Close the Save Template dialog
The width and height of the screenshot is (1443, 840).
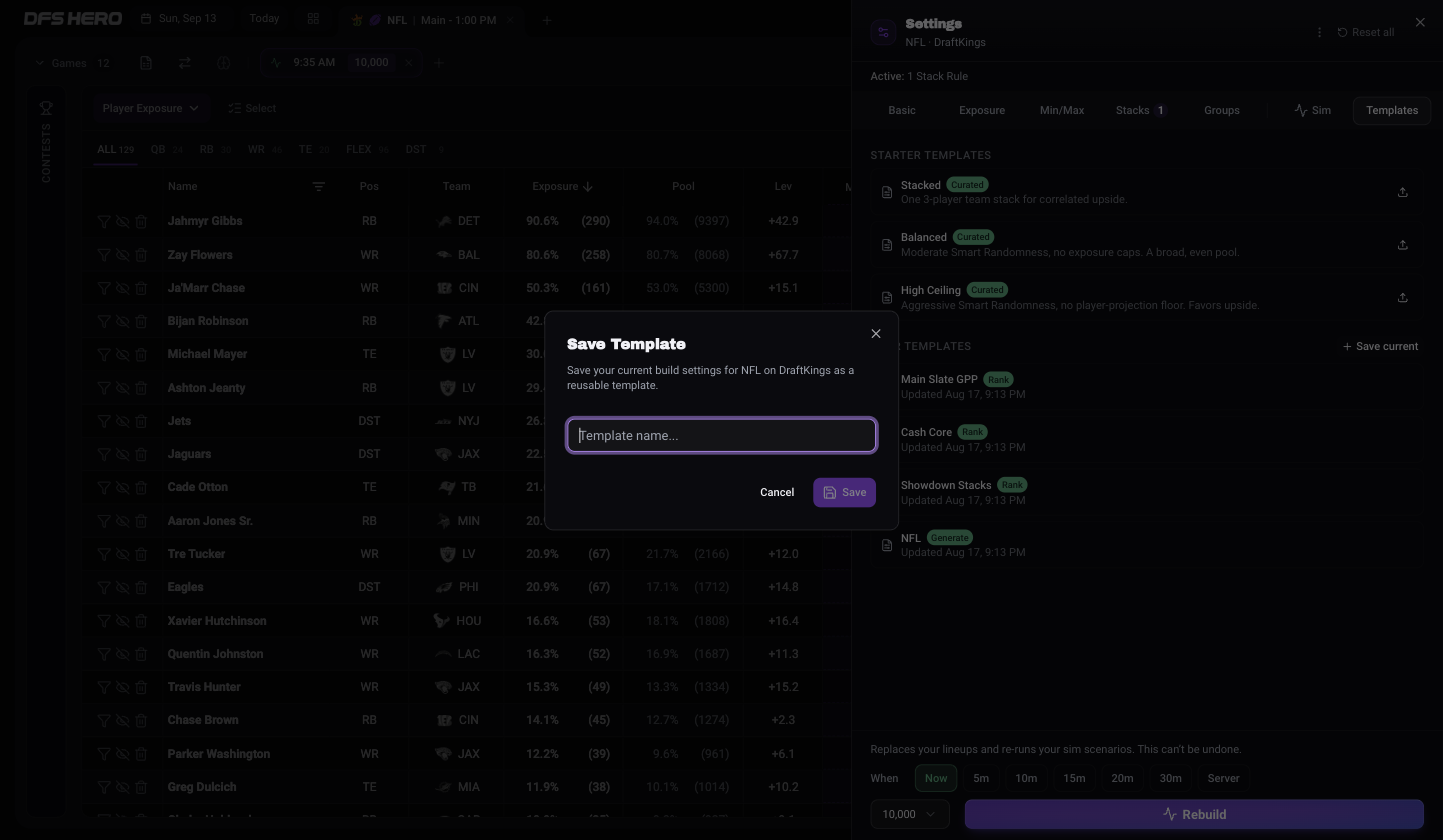coord(876,334)
